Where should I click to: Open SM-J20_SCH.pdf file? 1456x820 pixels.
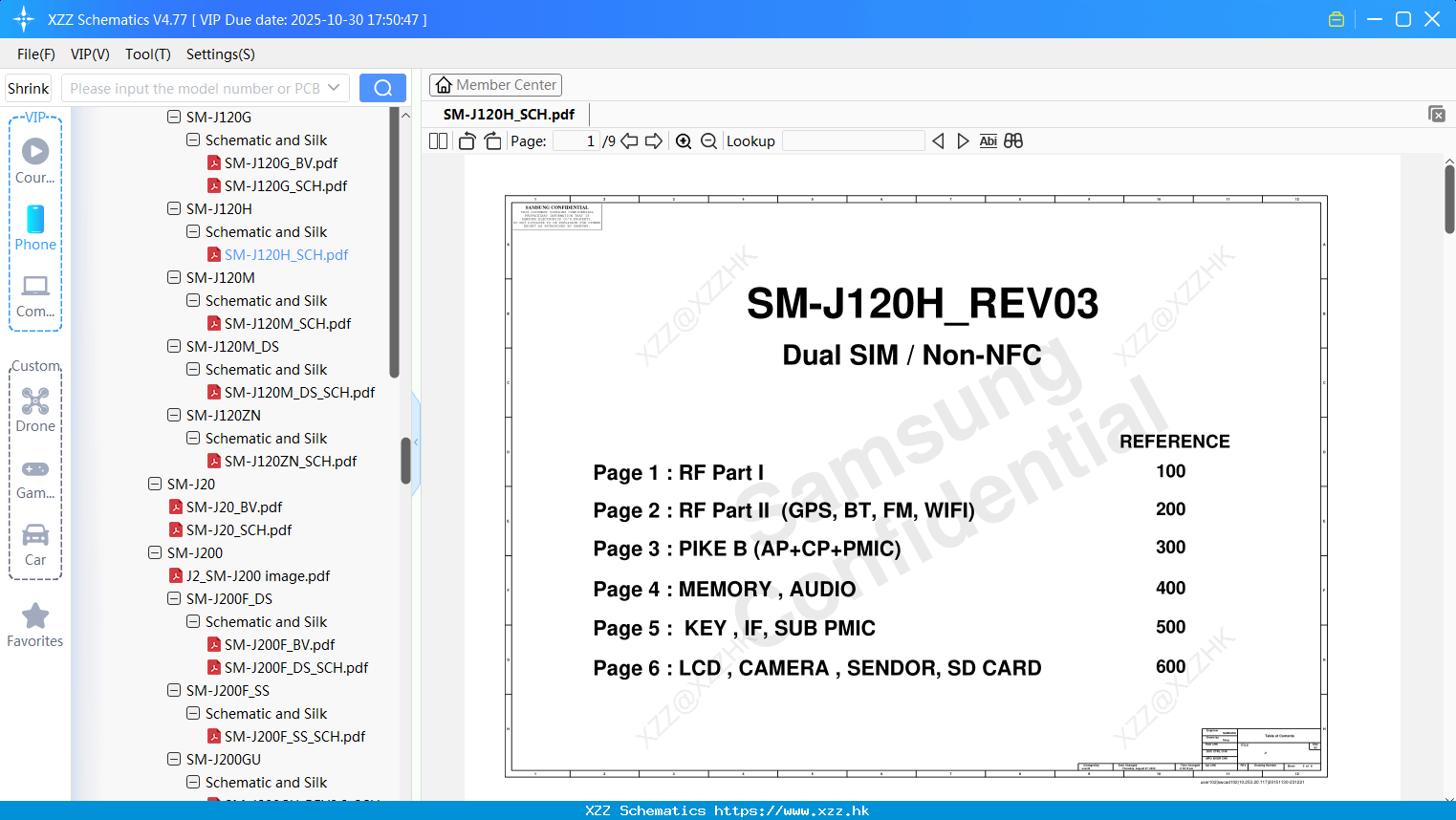point(239,529)
